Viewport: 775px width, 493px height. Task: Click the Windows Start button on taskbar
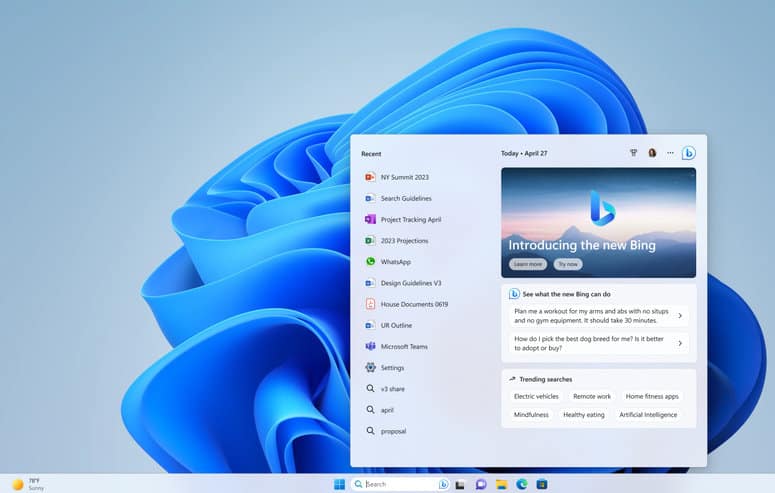pos(339,484)
